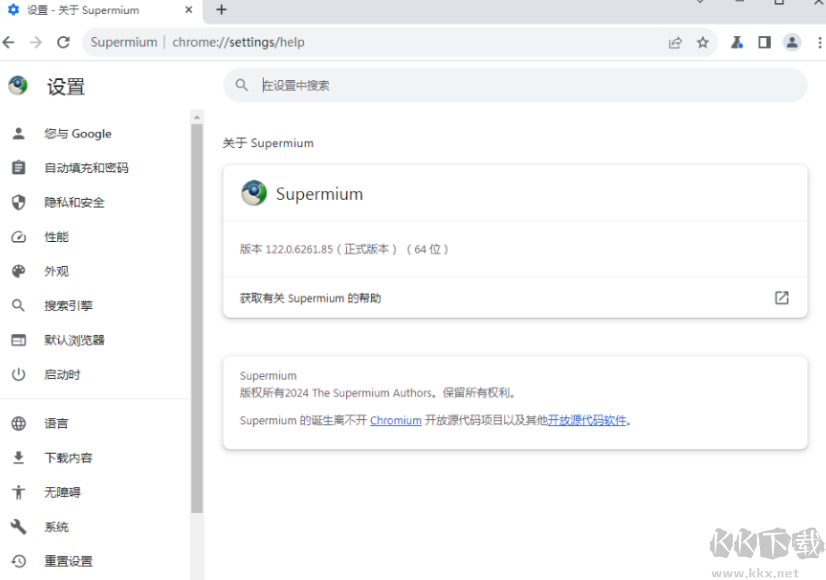Open 外观 settings section
The height and width of the screenshot is (580, 826).
(95, 271)
